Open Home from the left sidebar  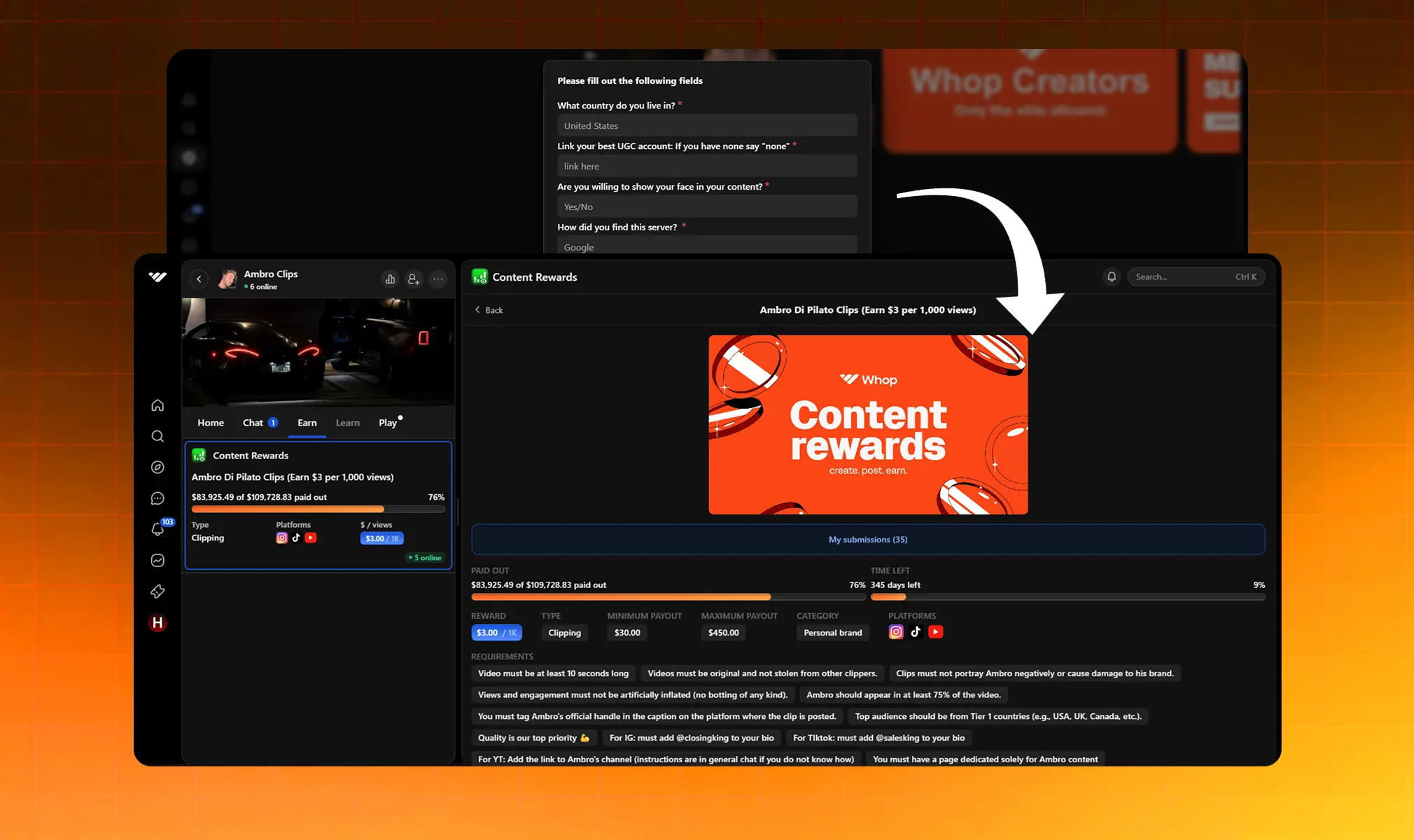click(x=157, y=405)
